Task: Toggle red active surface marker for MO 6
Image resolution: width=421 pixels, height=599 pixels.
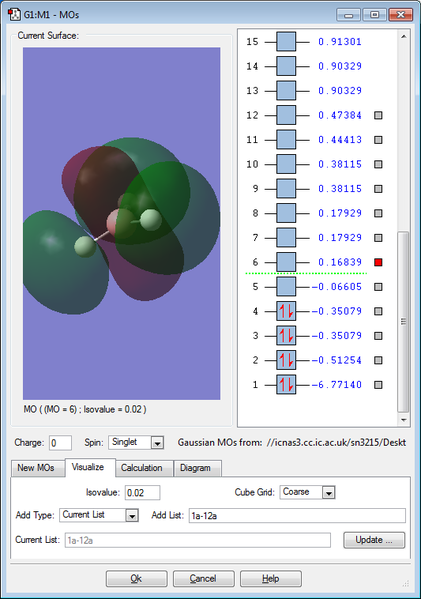Action: click(x=378, y=262)
